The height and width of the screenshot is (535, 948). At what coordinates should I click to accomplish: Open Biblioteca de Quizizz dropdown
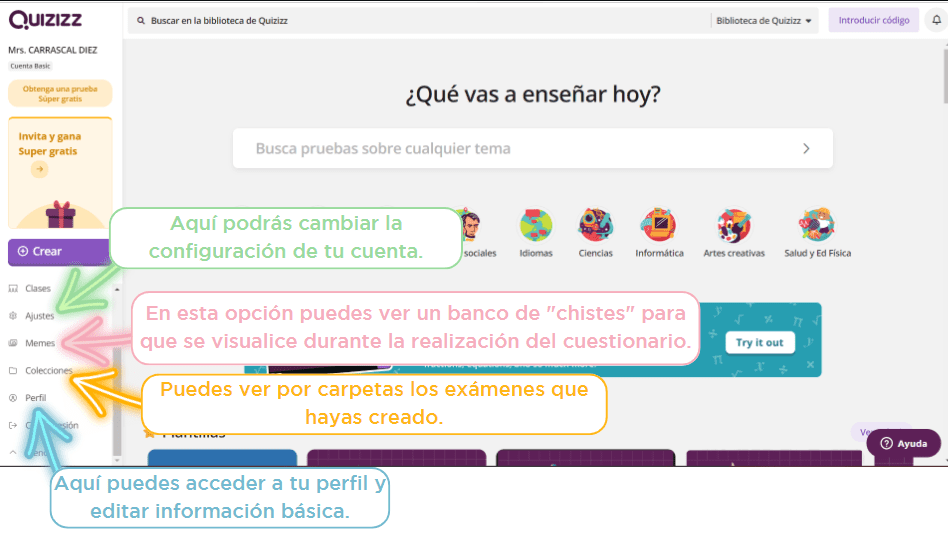[764, 21]
